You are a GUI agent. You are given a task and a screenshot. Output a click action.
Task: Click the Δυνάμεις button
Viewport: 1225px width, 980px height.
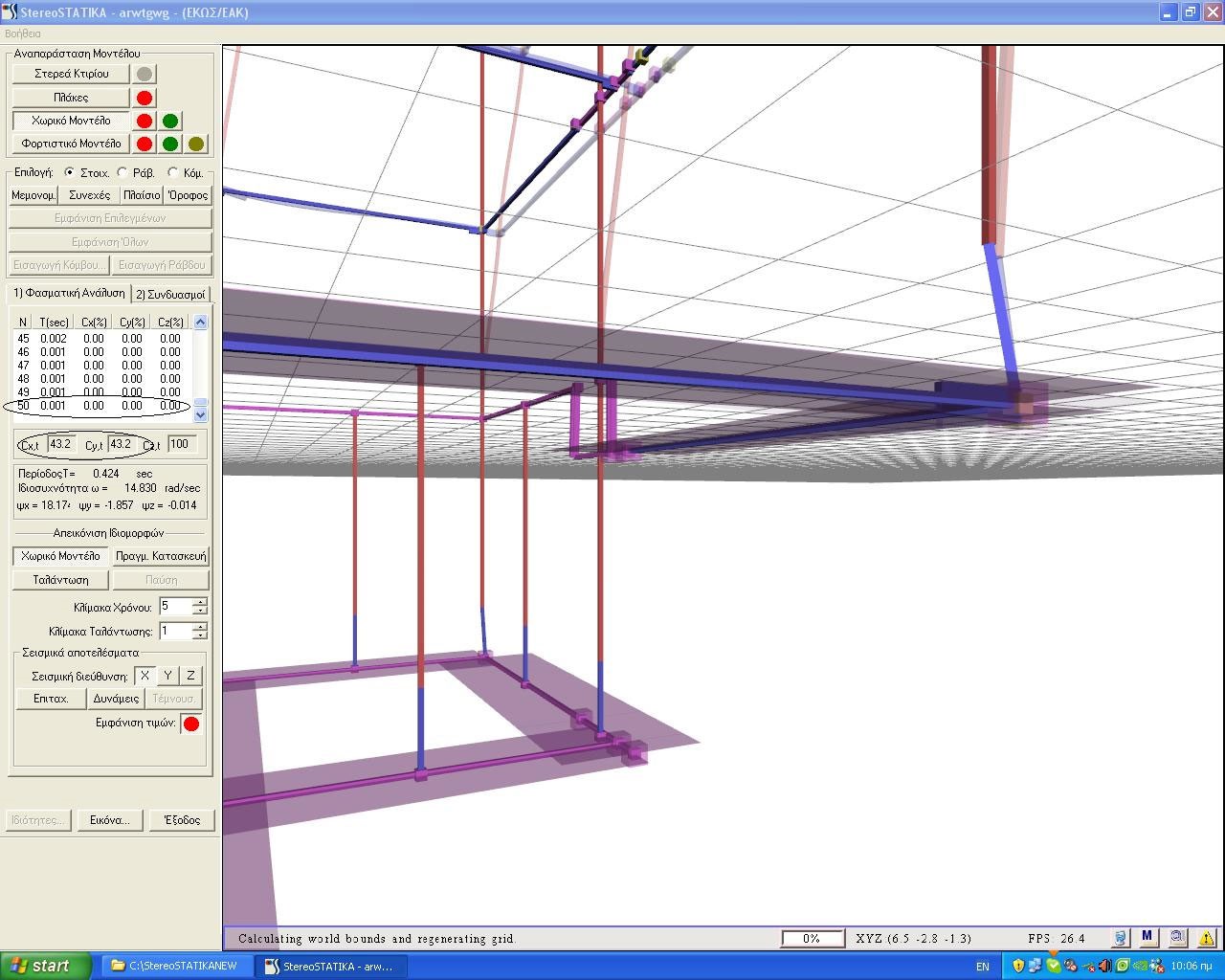[x=117, y=699]
